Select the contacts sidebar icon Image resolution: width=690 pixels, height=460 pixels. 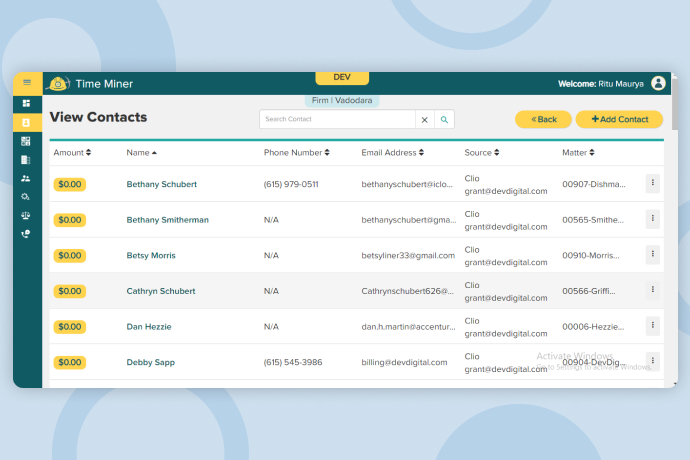tap(26, 123)
